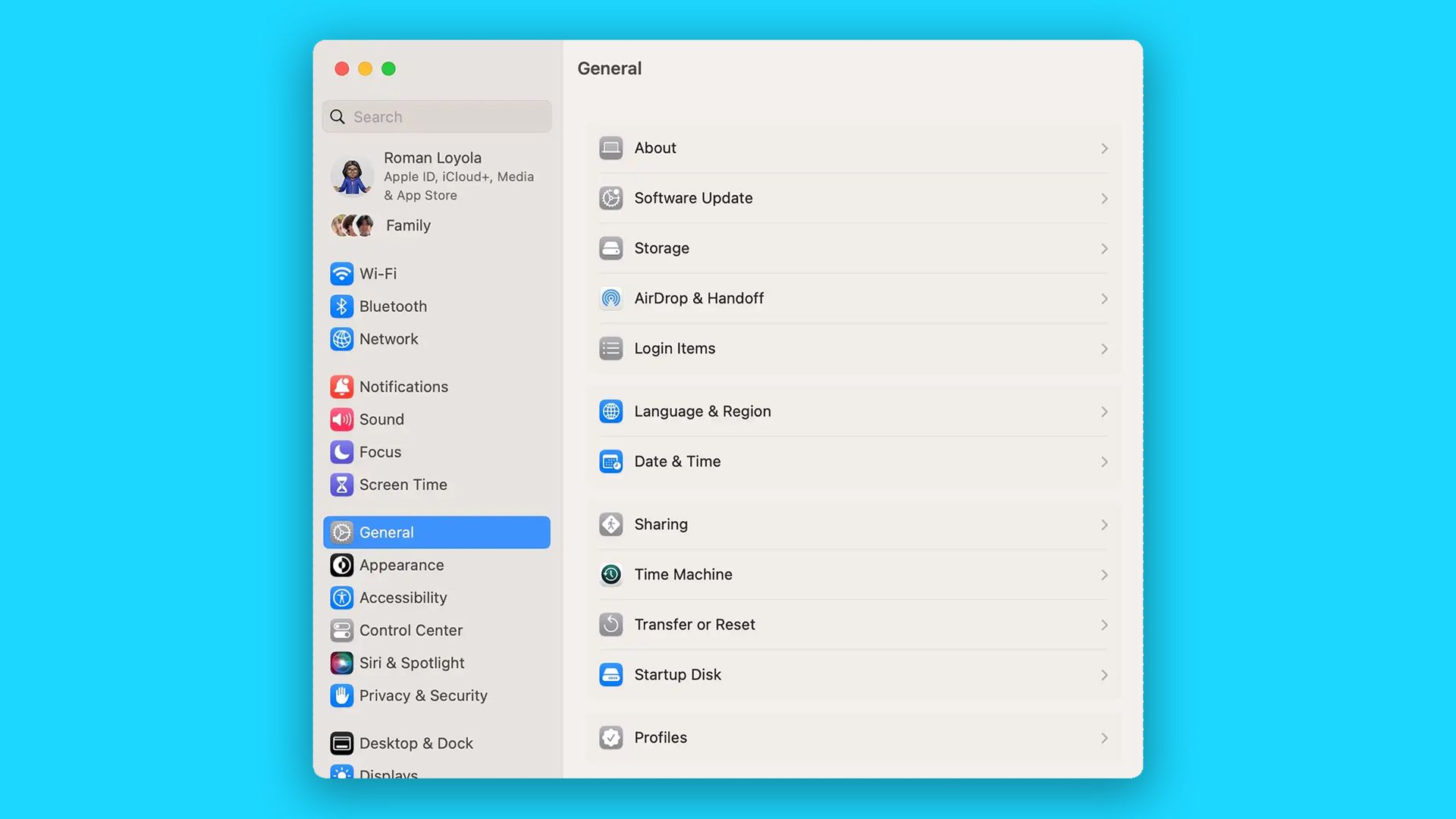The height and width of the screenshot is (819, 1456).
Task: Click the Startup Disk drive icon
Action: click(x=610, y=675)
